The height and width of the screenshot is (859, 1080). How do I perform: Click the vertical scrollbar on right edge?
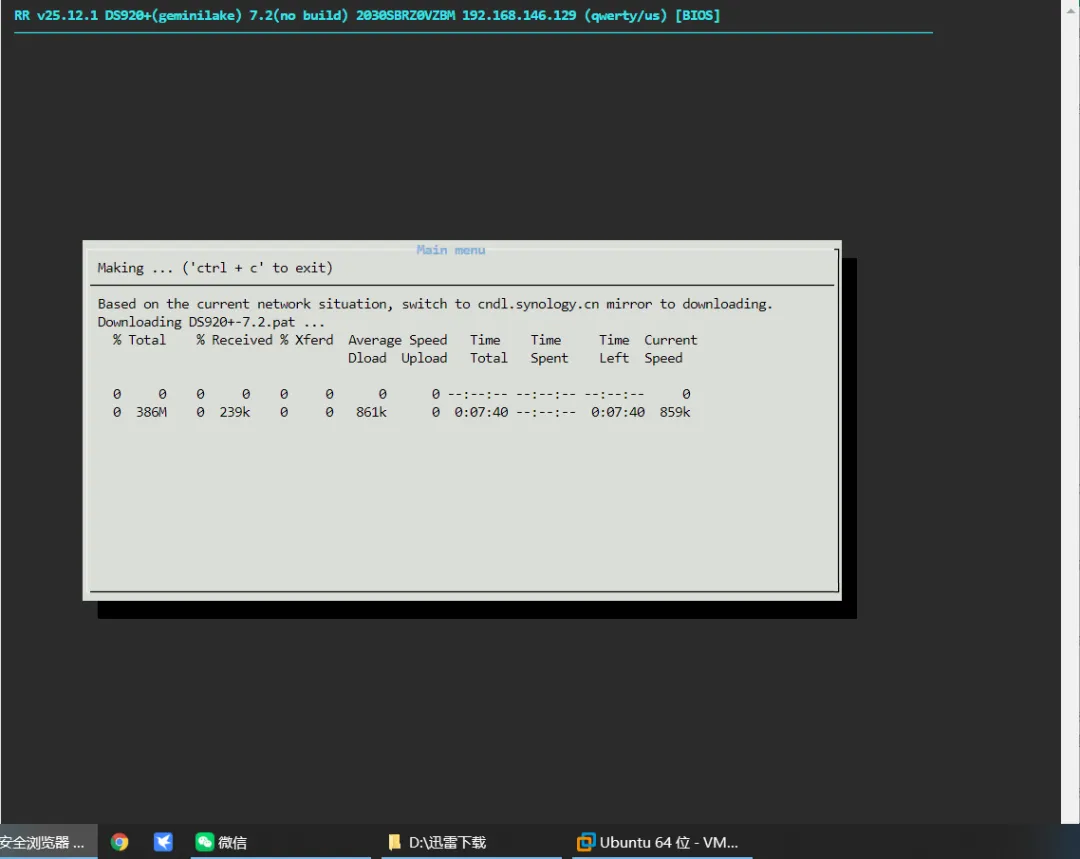(x=1070, y=412)
